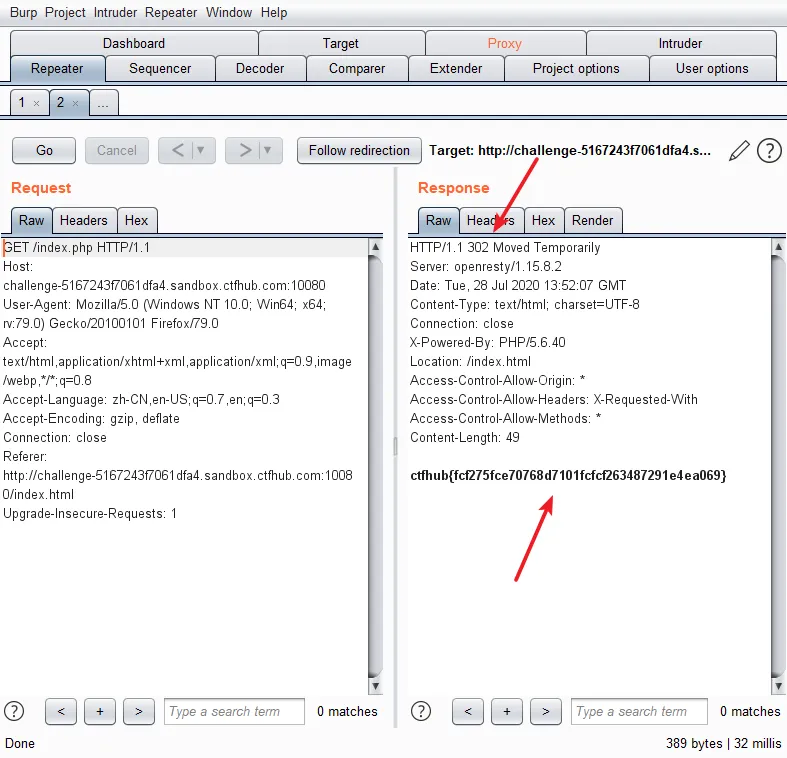This screenshot has height=758, width=787.
Task: Select the Response Hex view tab
Action: (544, 220)
